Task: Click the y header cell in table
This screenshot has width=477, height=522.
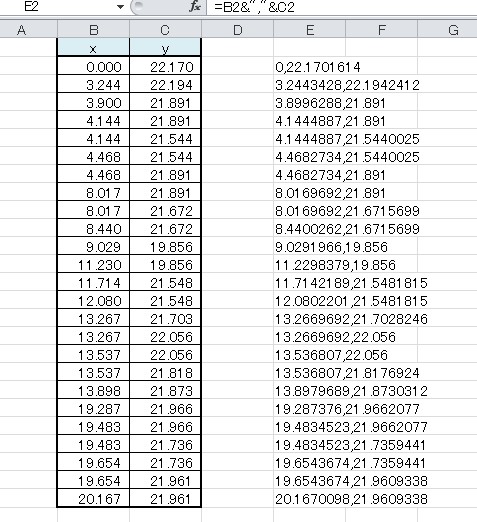Action: [x=165, y=47]
